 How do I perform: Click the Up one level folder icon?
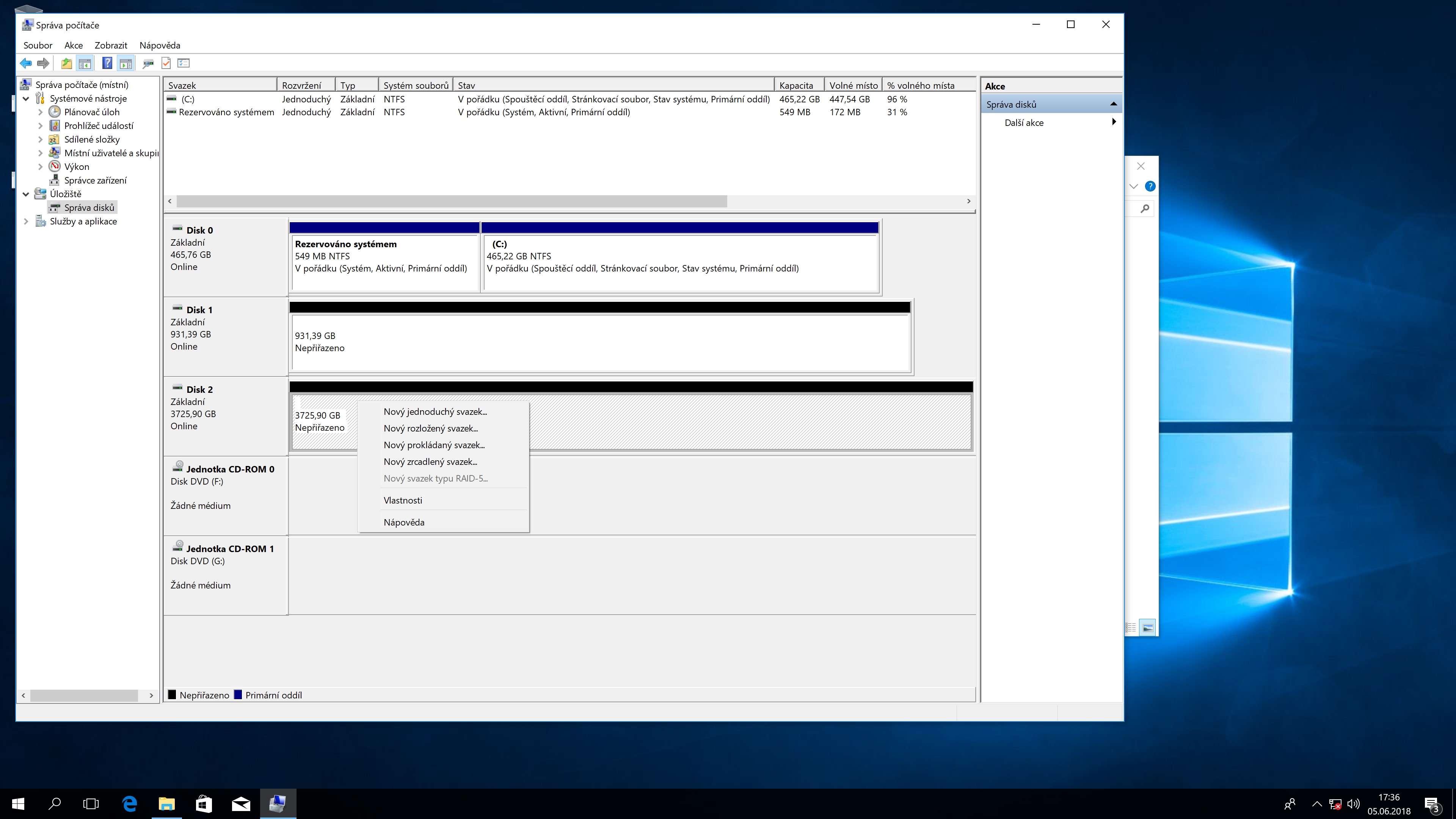point(67,63)
